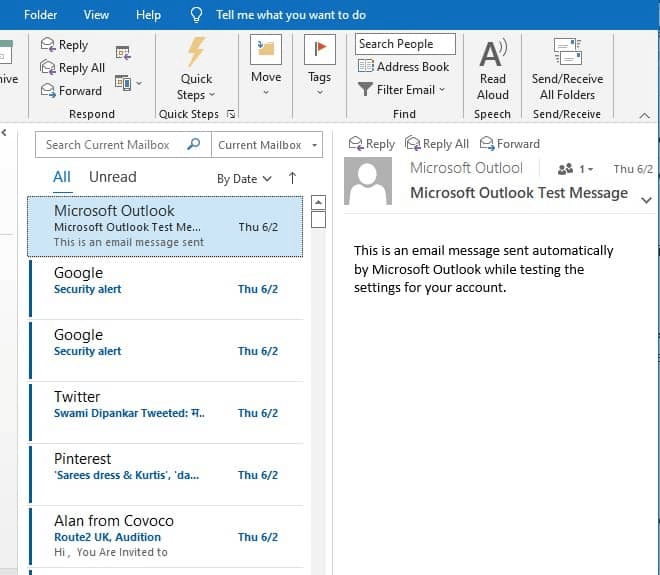Screen dimensions: 660x575
Task: Click Reply All in the Respond group
Action: click(x=72, y=67)
